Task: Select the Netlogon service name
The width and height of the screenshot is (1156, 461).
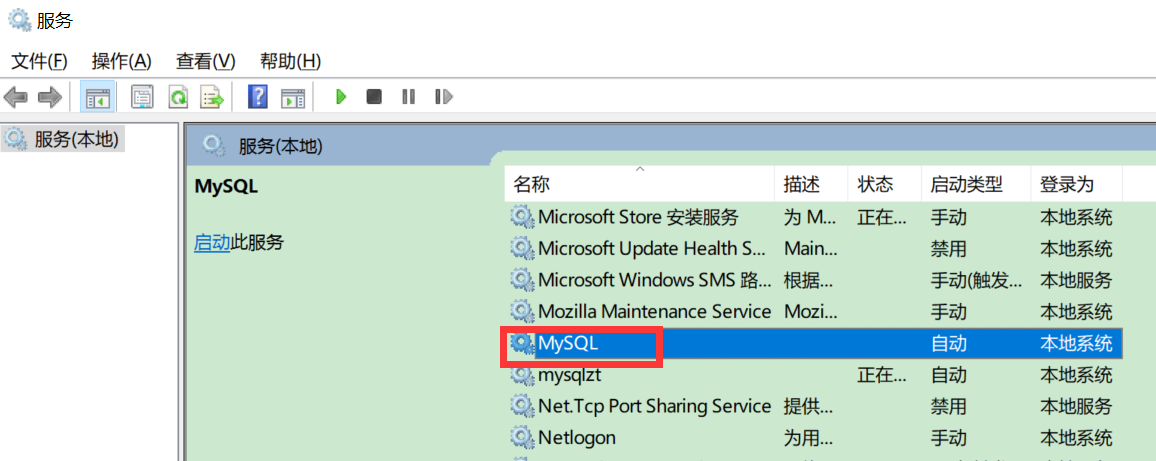Action: [577, 437]
